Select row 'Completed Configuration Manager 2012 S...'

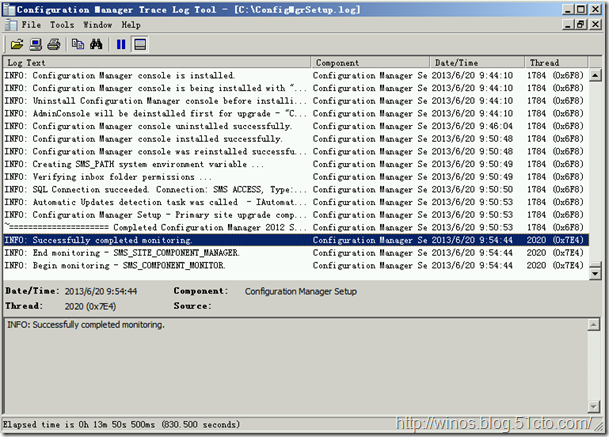[296, 227]
